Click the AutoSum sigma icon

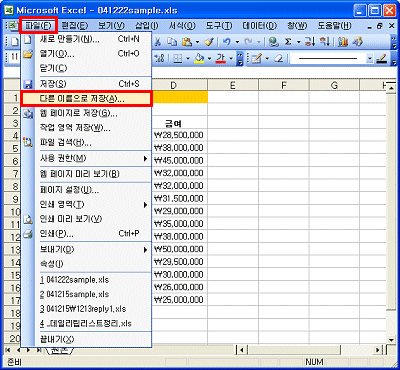tap(288, 42)
